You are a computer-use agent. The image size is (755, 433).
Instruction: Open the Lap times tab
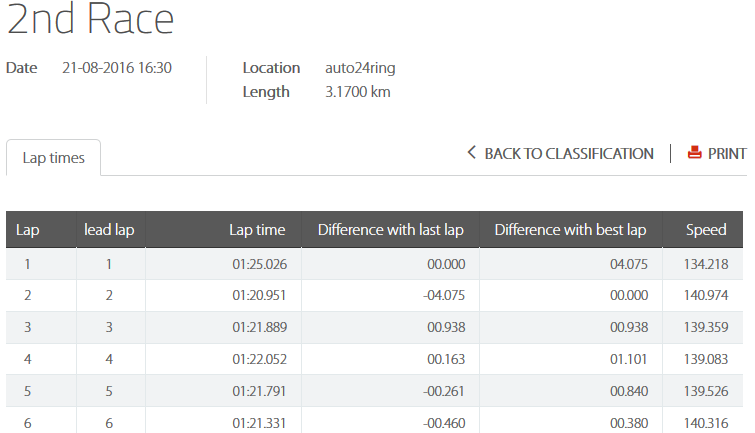pyautogui.click(x=53, y=158)
